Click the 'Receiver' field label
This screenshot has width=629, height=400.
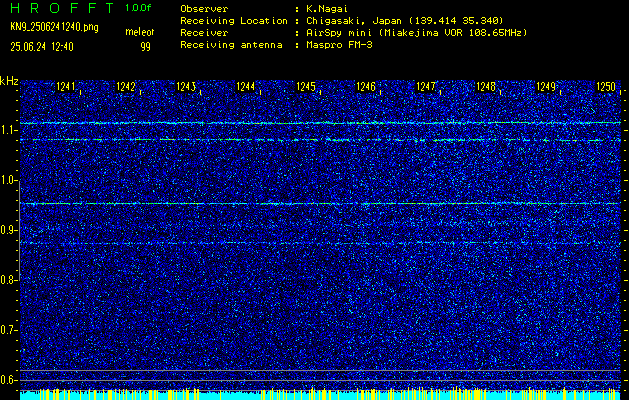tap(204, 33)
